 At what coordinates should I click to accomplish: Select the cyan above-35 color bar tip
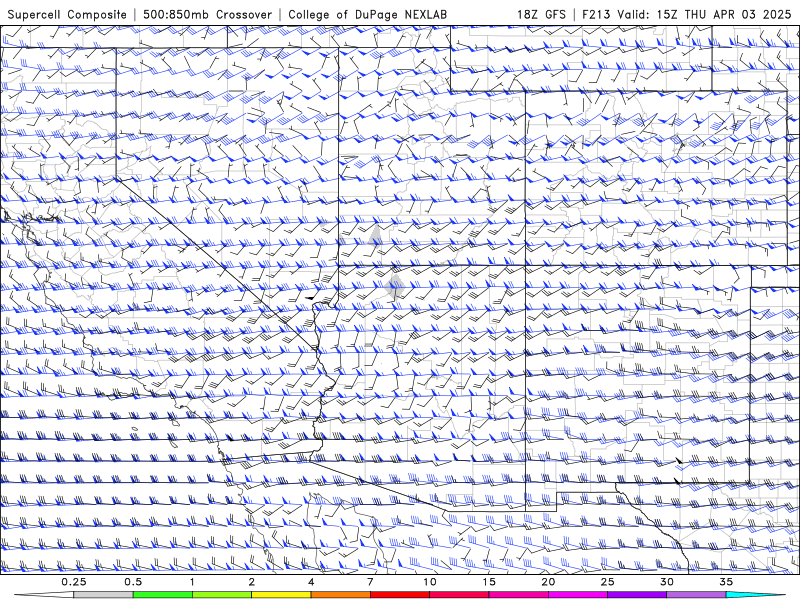(x=756, y=595)
